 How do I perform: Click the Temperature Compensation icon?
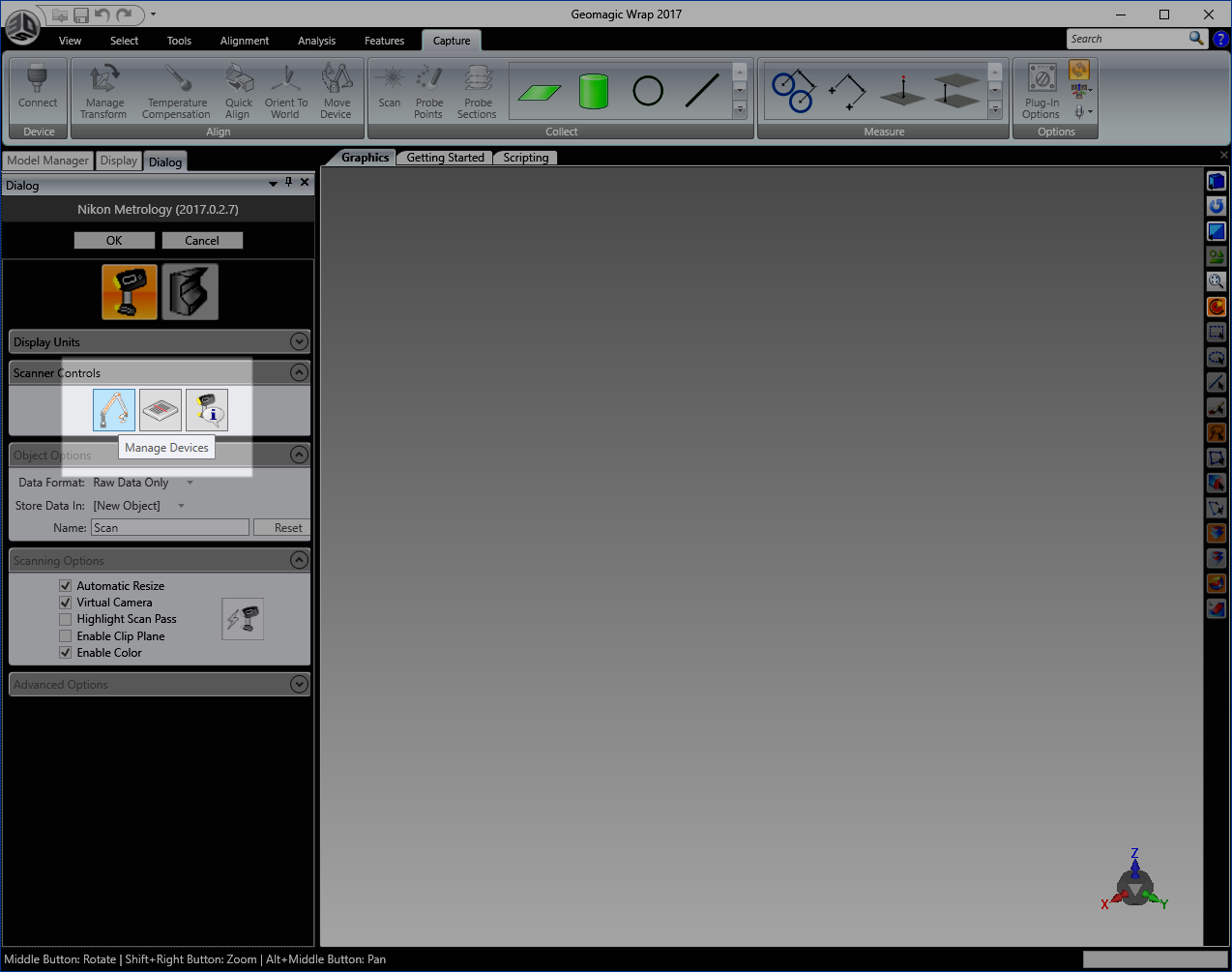(x=175, y=90)
